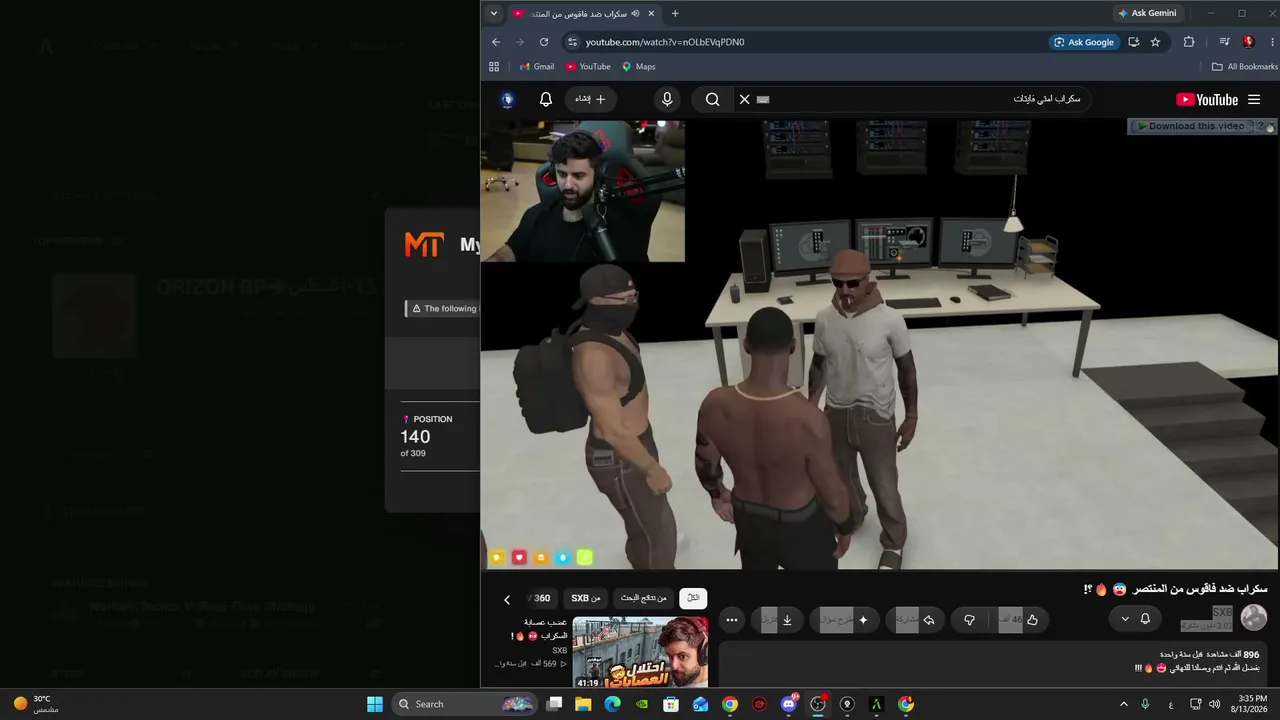
Task: Bookmark this page with the star icon
Action: tap(1156, 42)
